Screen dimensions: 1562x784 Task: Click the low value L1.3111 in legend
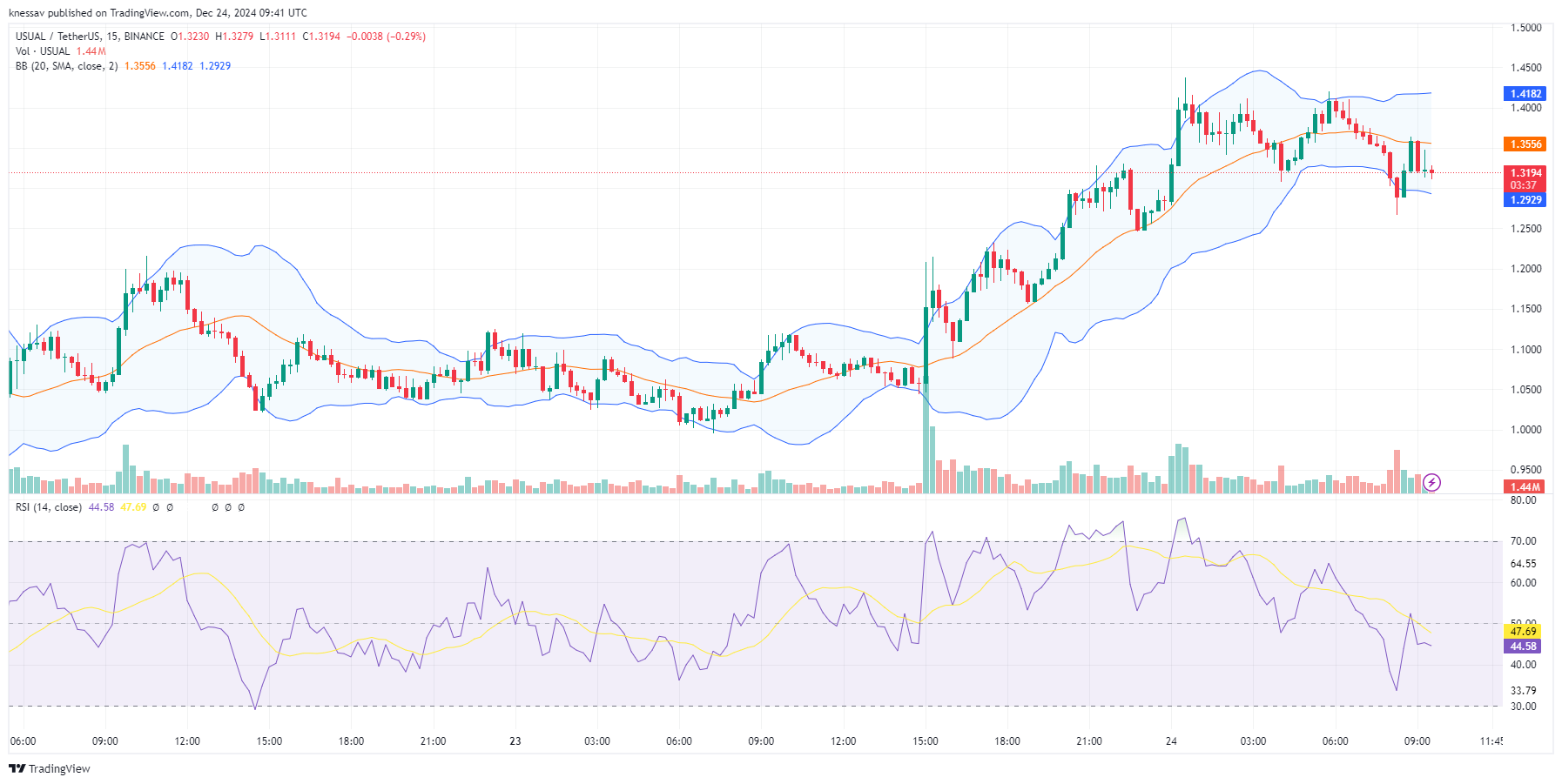(x=278, y=37)
